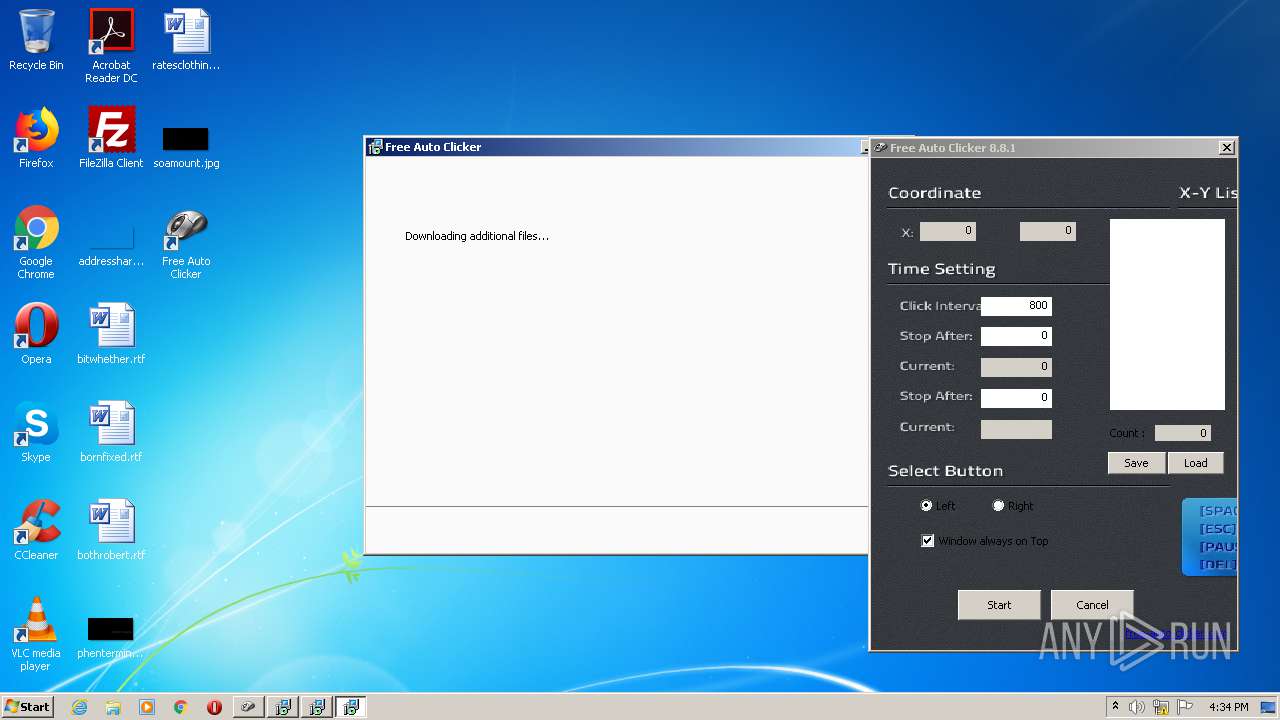The image size is (1280, 720).
Task: Click the taskbar clock showing 4:34 PM
Action: tap(1228, 707)
